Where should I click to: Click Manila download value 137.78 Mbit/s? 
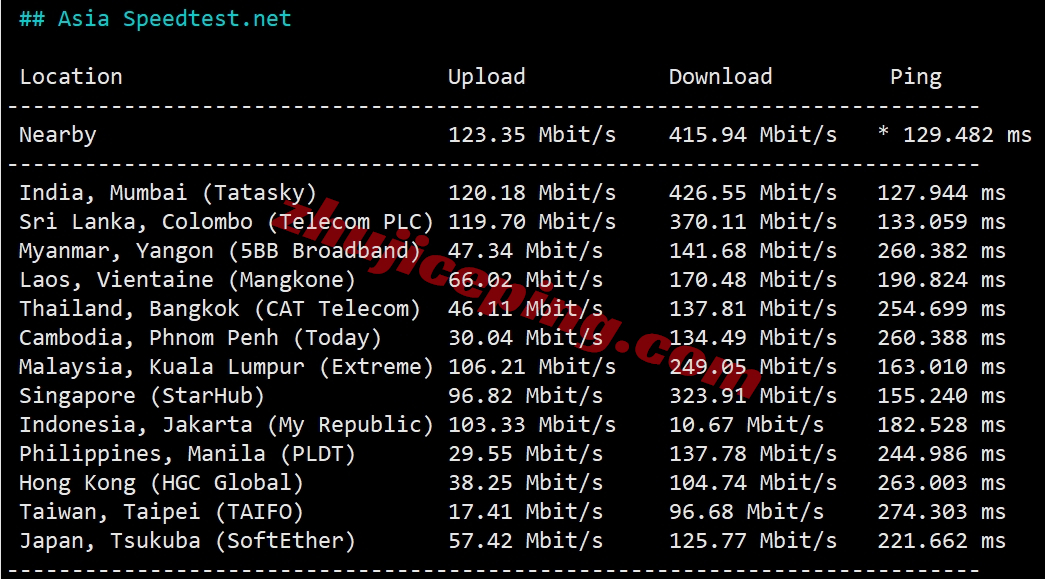coord(753,454)
